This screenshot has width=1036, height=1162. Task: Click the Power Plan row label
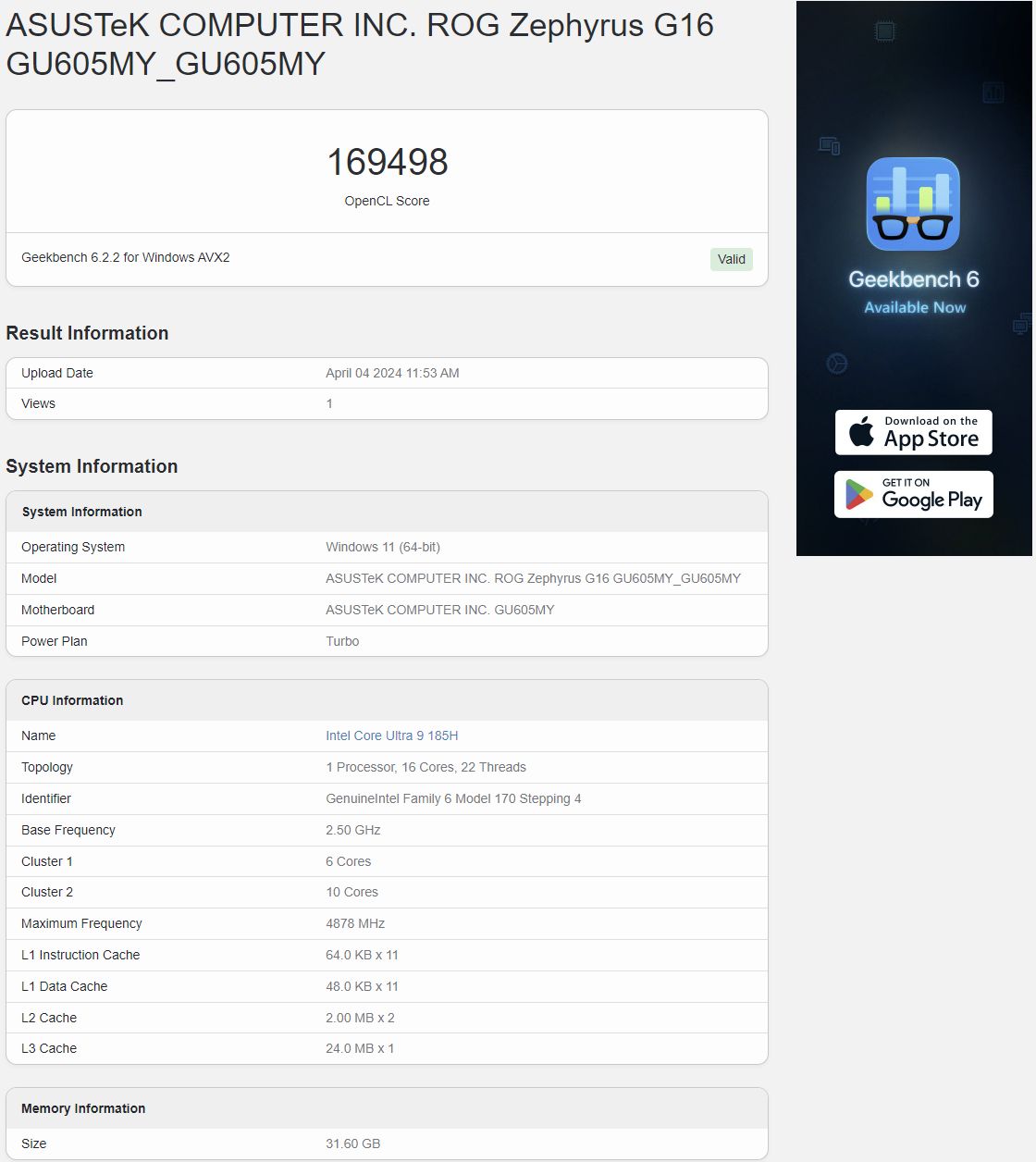coord(55,641)
